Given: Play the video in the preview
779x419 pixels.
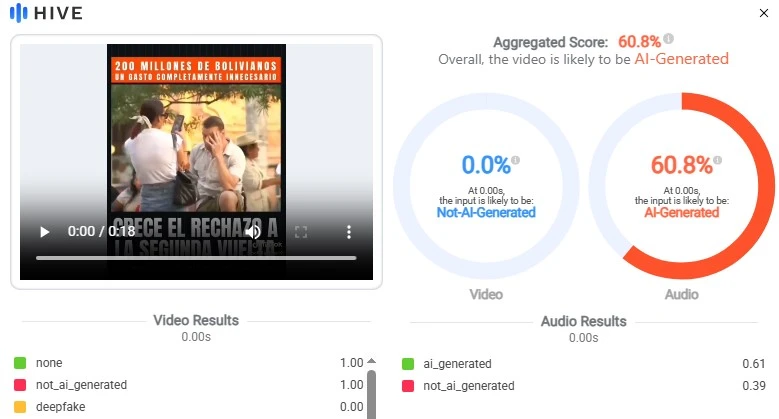Looking at the screenshot, I should click(x=44, y=232).
